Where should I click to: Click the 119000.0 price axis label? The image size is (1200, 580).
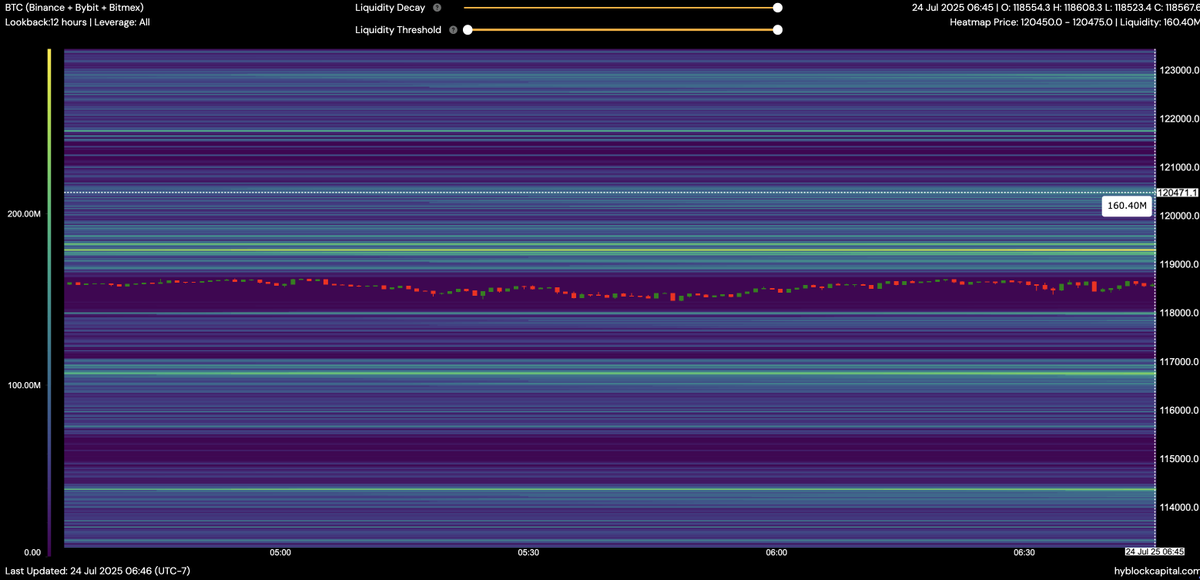(1179, 265)
